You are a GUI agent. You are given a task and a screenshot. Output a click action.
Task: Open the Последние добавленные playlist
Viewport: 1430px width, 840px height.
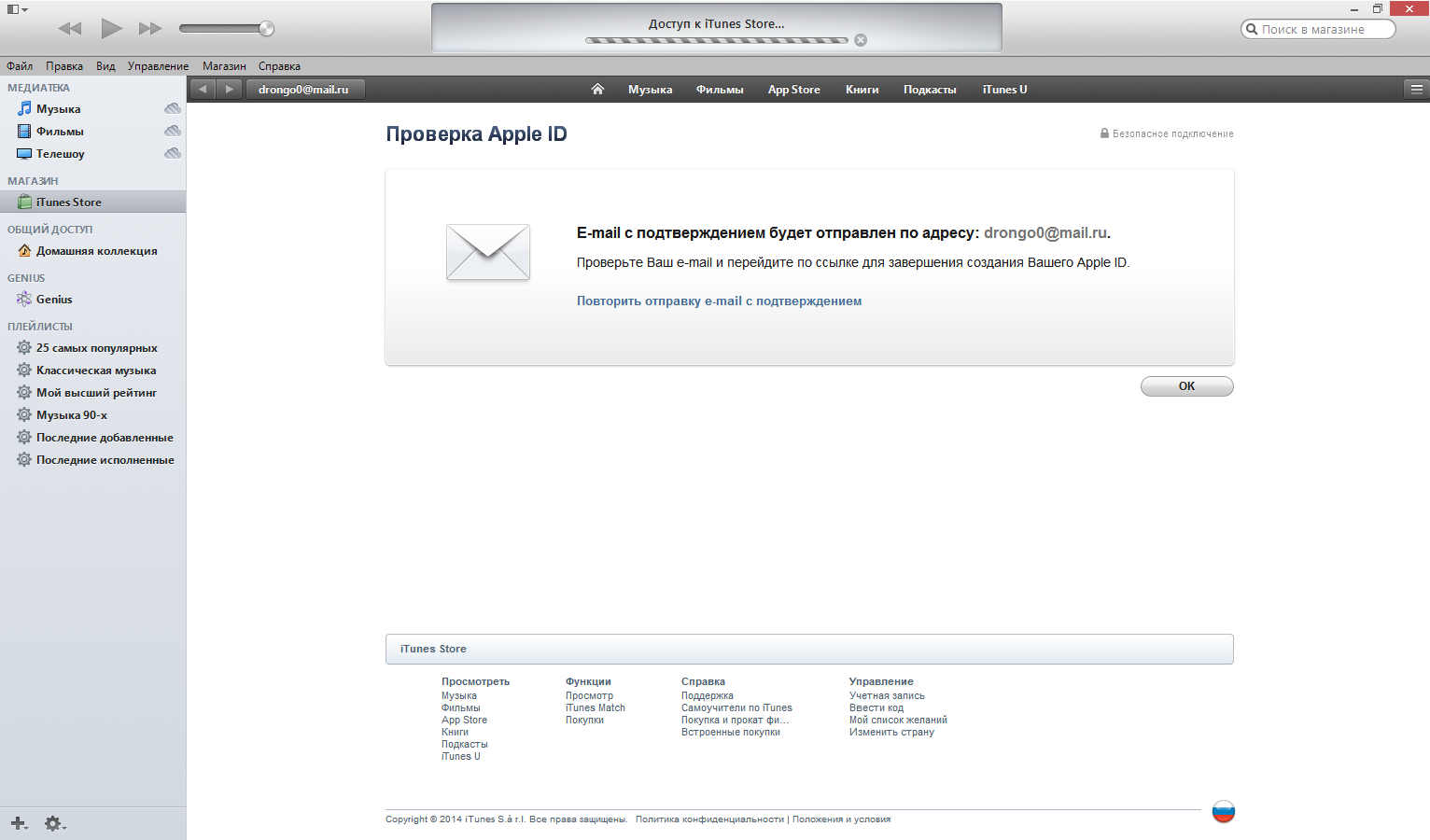105,438
